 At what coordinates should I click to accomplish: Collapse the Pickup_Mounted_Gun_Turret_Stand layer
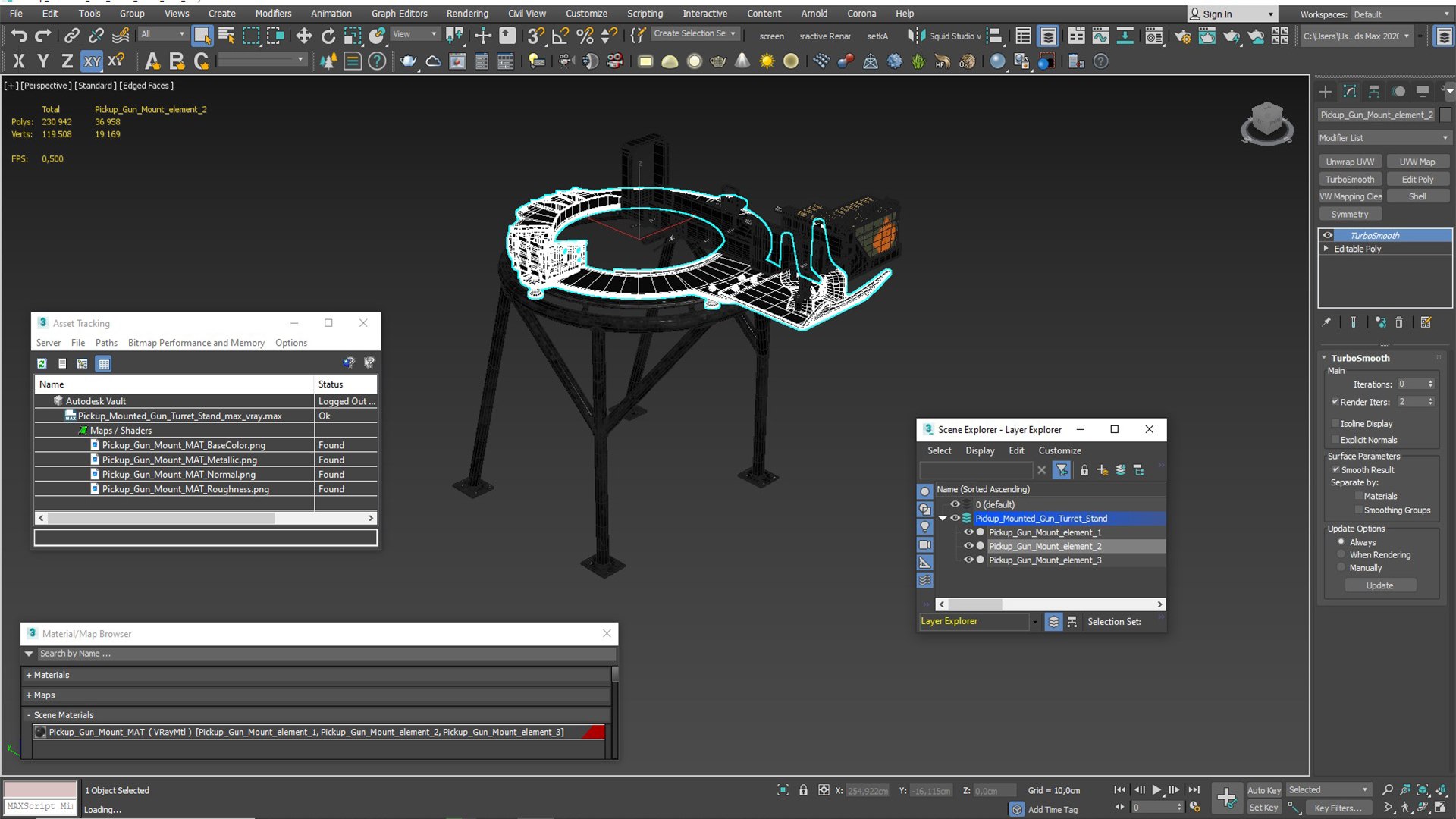click(943, 519)
